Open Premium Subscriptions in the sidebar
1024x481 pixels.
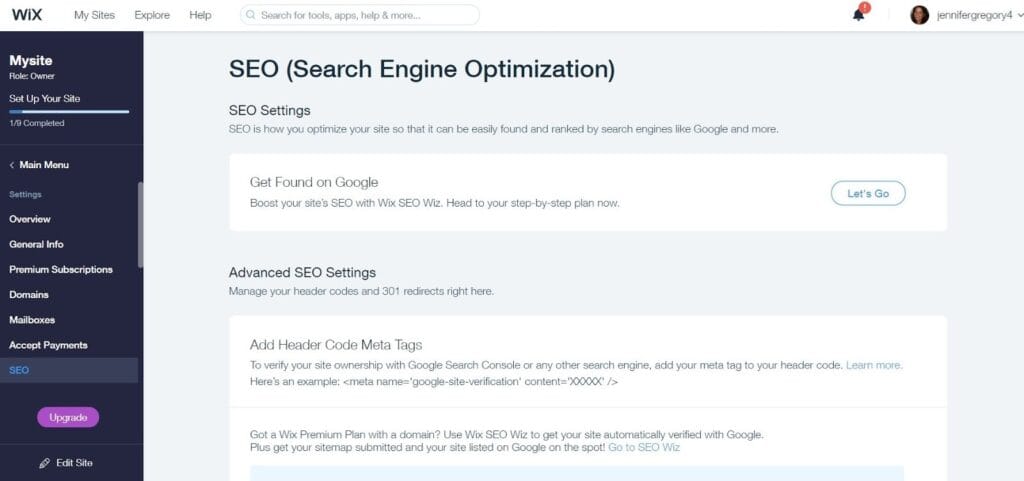pos(61,269)
